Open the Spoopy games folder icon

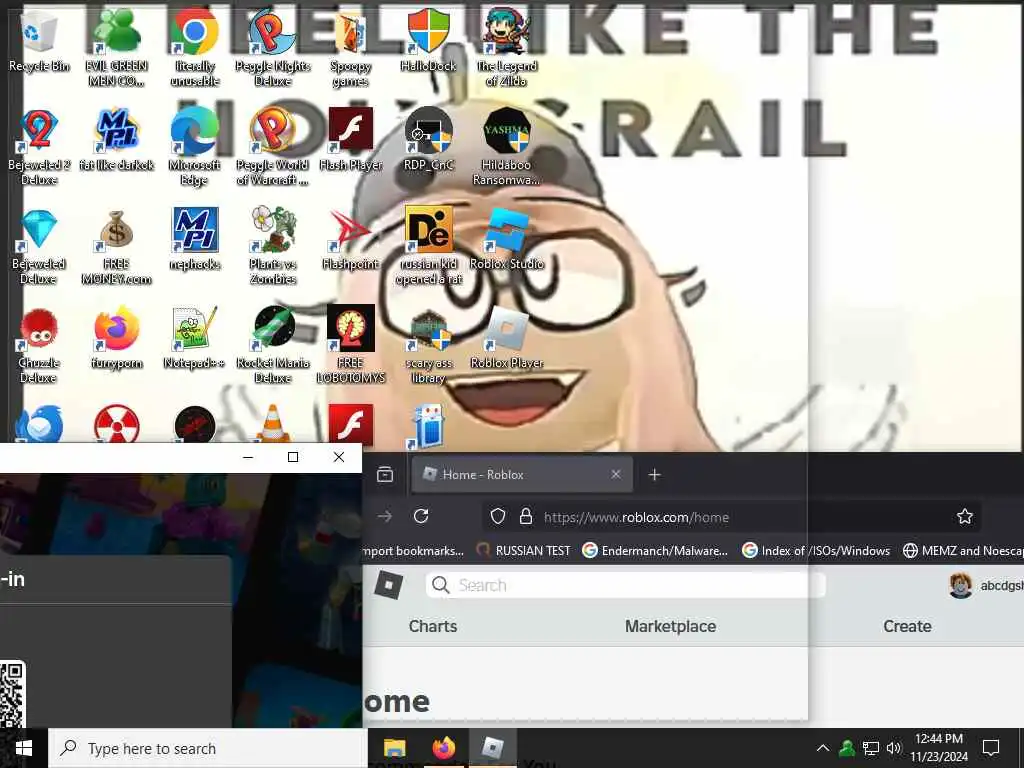351,49
